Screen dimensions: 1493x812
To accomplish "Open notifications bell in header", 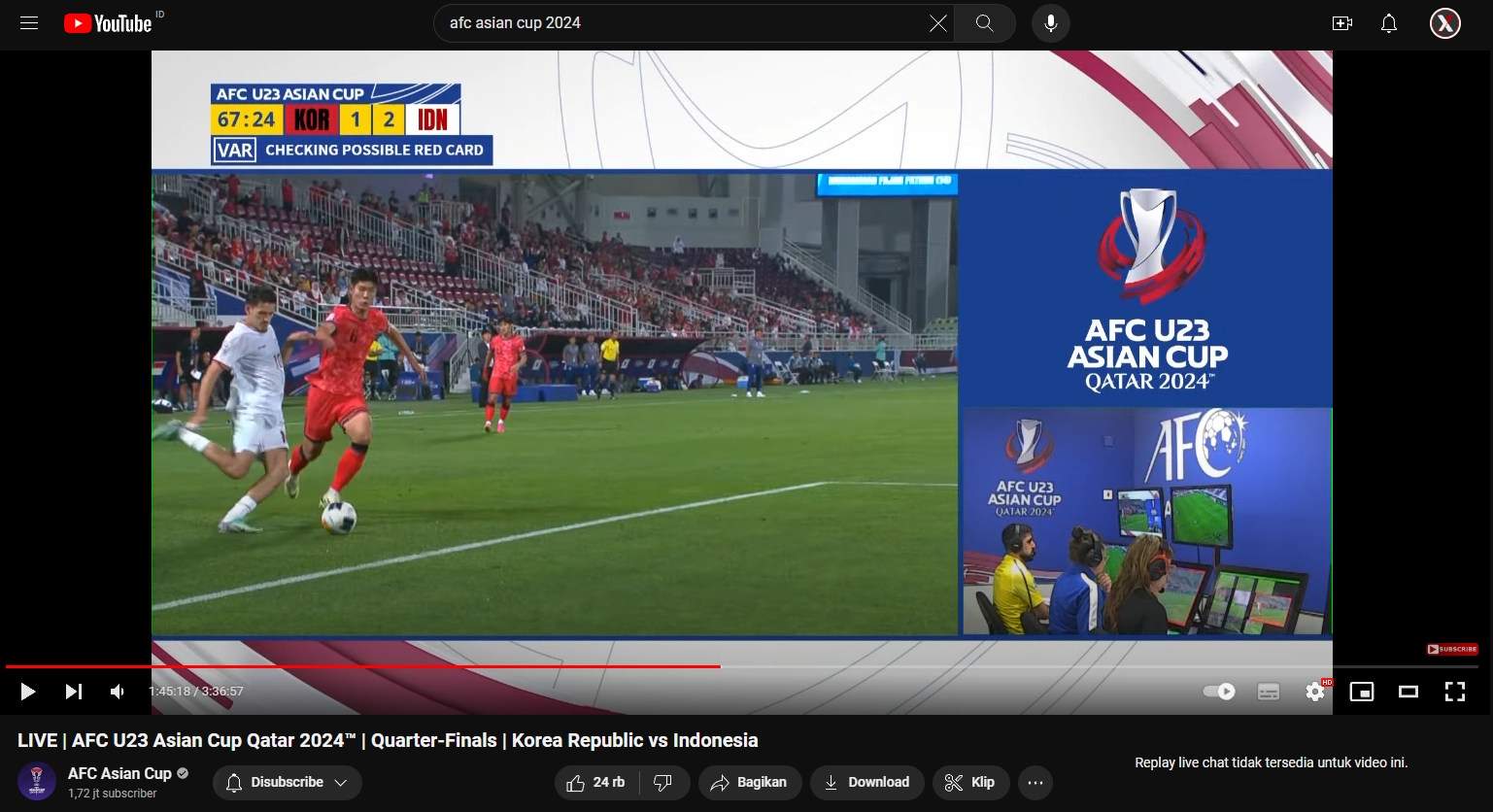I will [x=1389, y=23].
